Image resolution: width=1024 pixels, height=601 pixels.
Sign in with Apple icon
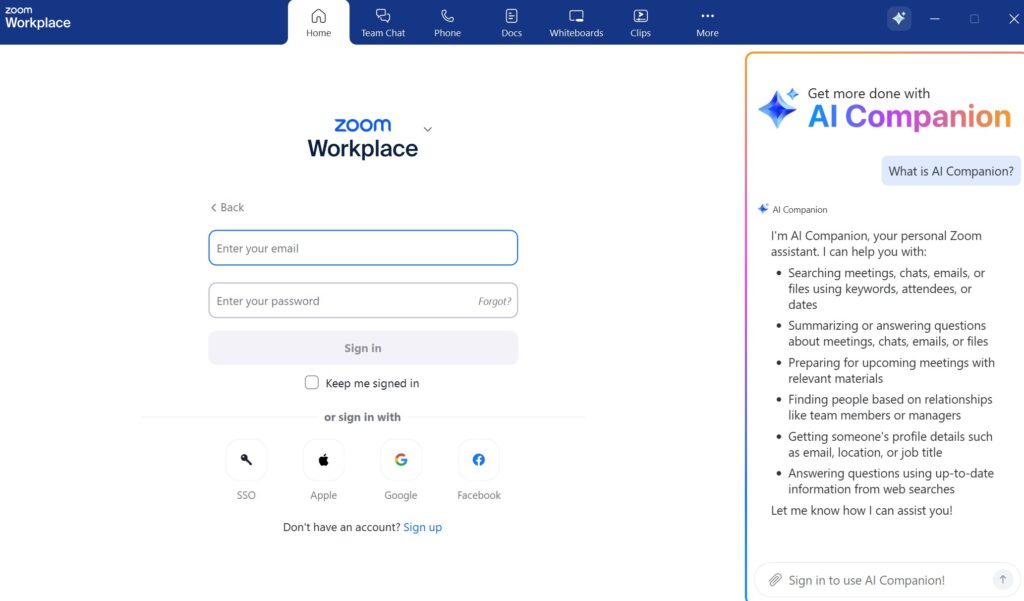pos(323,460)
